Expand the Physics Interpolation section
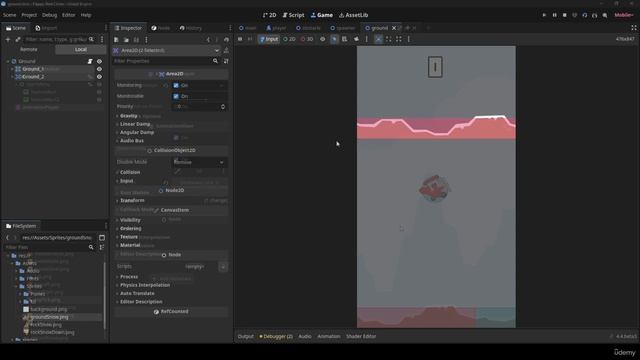 144,285
